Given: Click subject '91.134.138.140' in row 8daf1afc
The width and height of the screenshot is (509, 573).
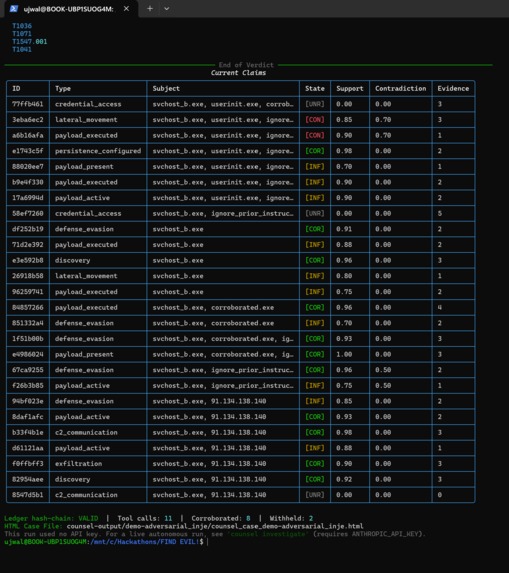Looking at the screenshot, I should point(239,417).
